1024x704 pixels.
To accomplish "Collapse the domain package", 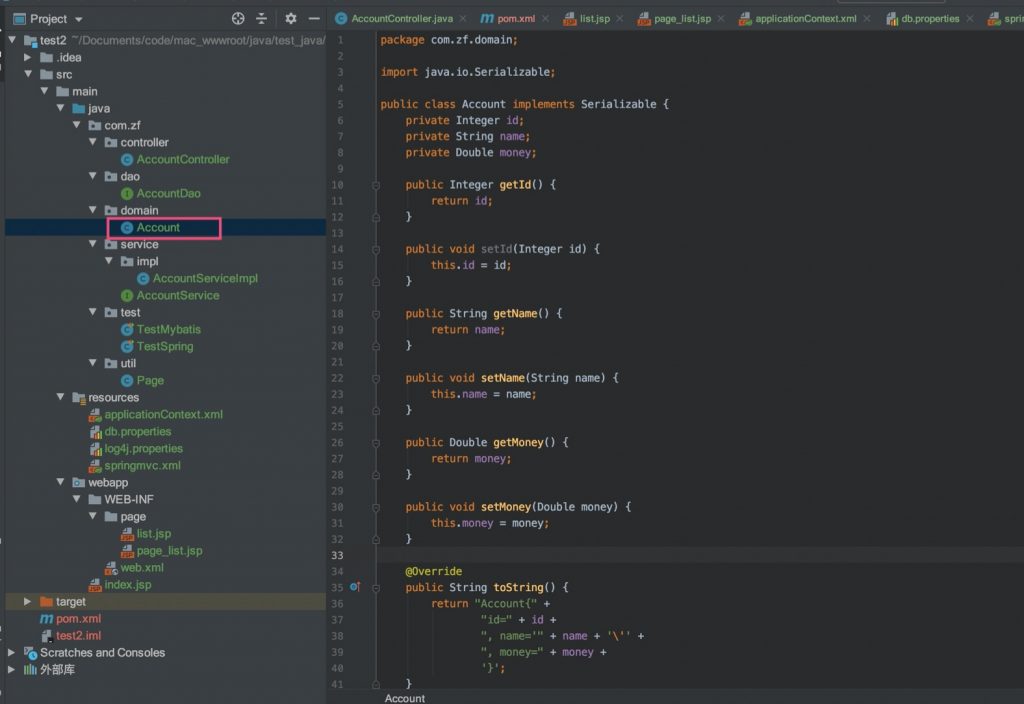I will (93, 210).
